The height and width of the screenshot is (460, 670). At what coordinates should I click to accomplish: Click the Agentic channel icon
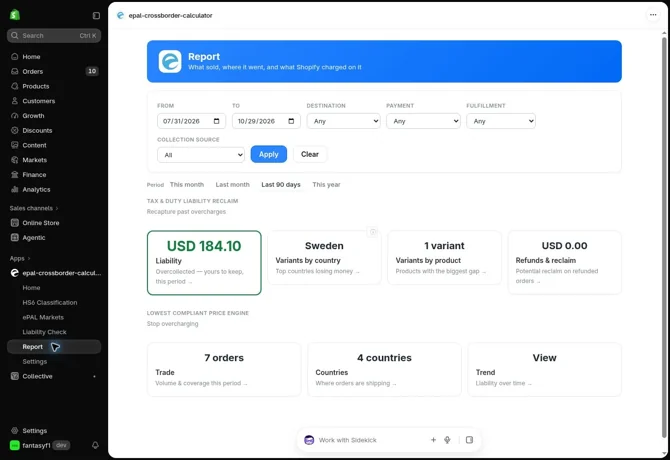15,237
